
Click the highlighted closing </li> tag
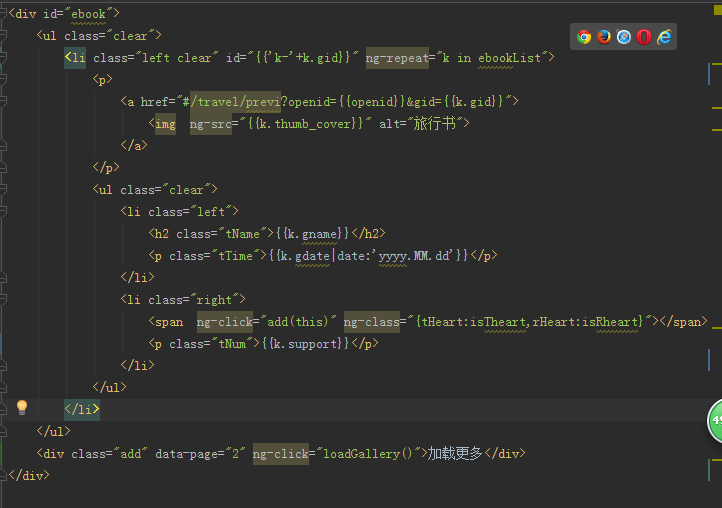click(82, 409)
